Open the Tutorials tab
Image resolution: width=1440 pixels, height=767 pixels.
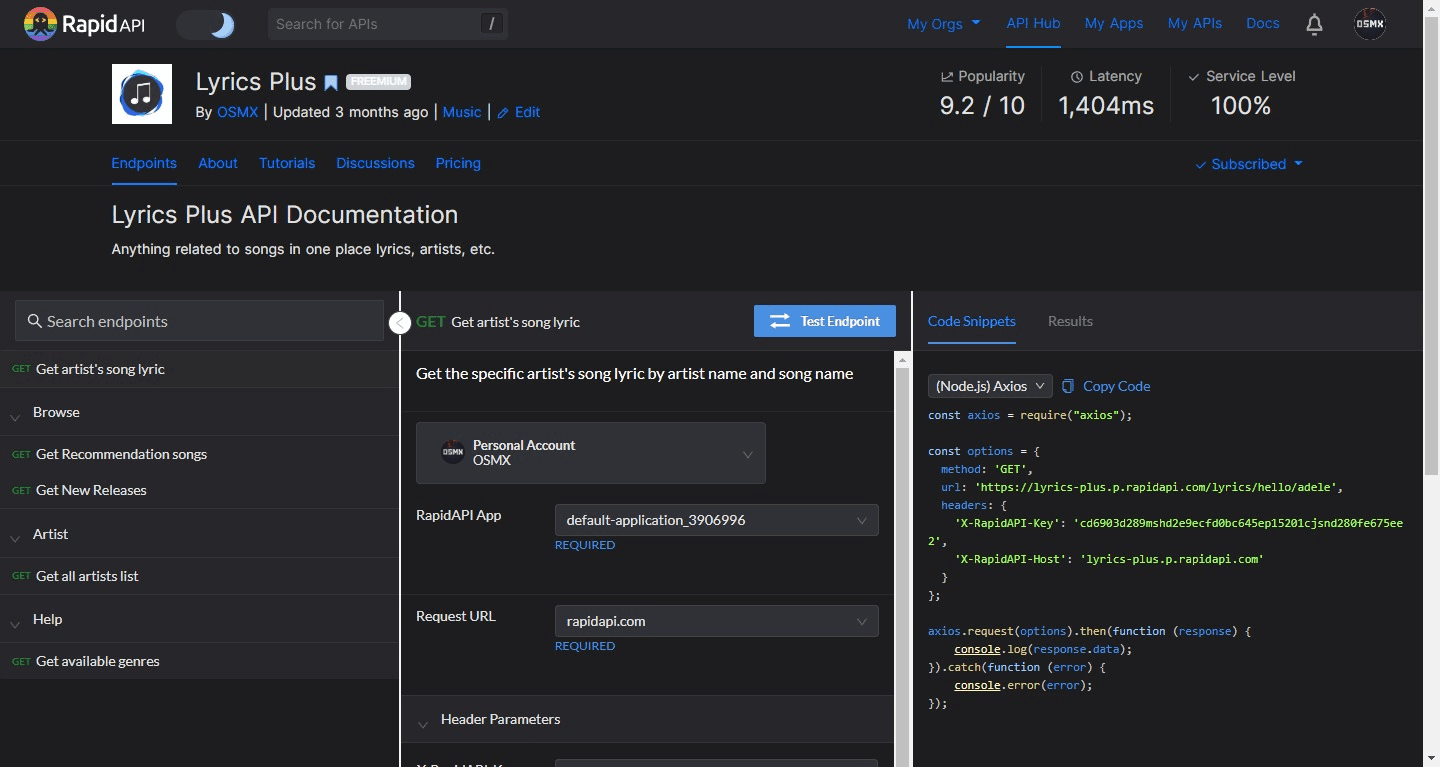pos(287,163)
